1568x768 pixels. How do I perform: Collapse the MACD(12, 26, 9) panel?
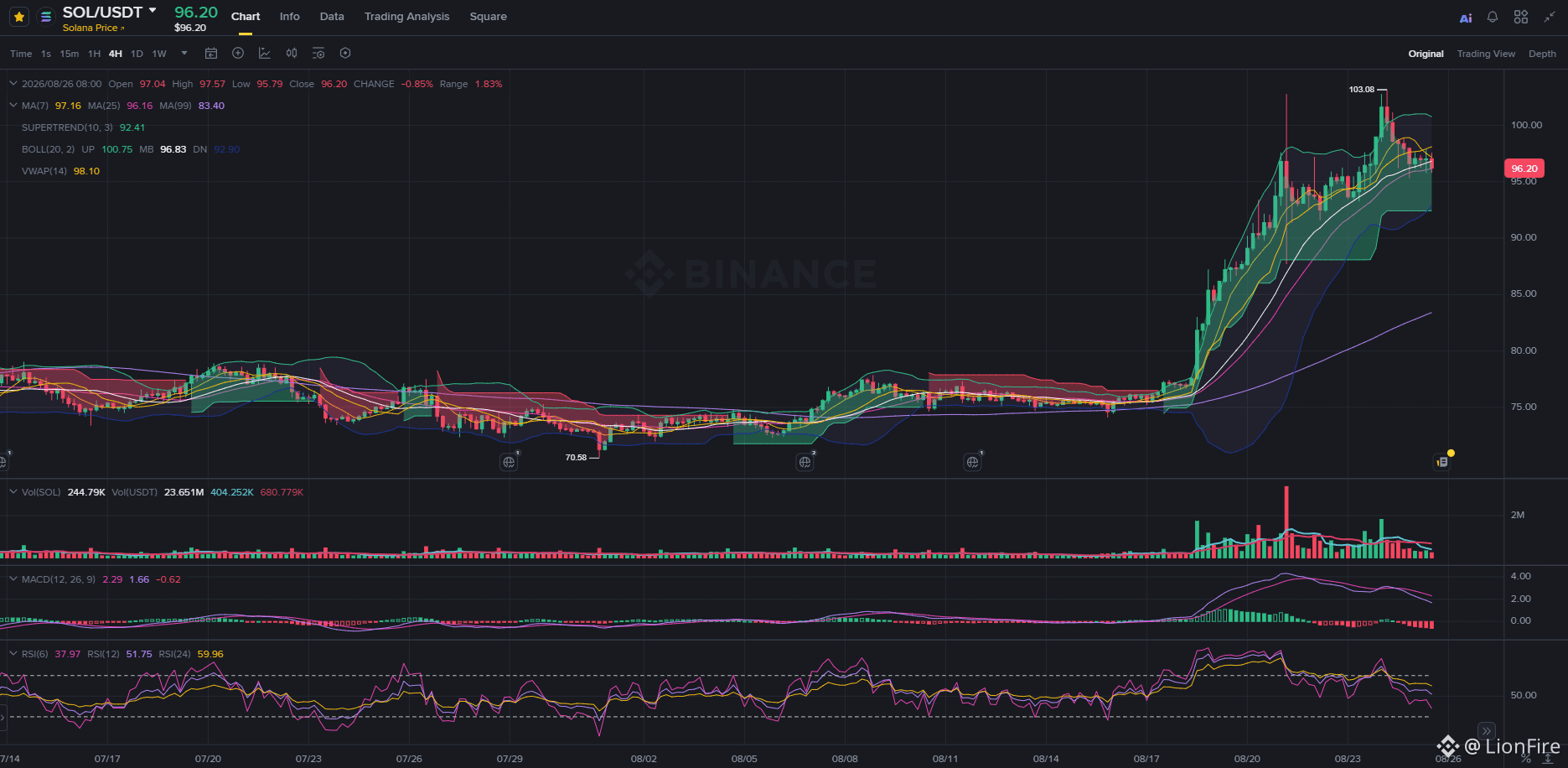13,579
